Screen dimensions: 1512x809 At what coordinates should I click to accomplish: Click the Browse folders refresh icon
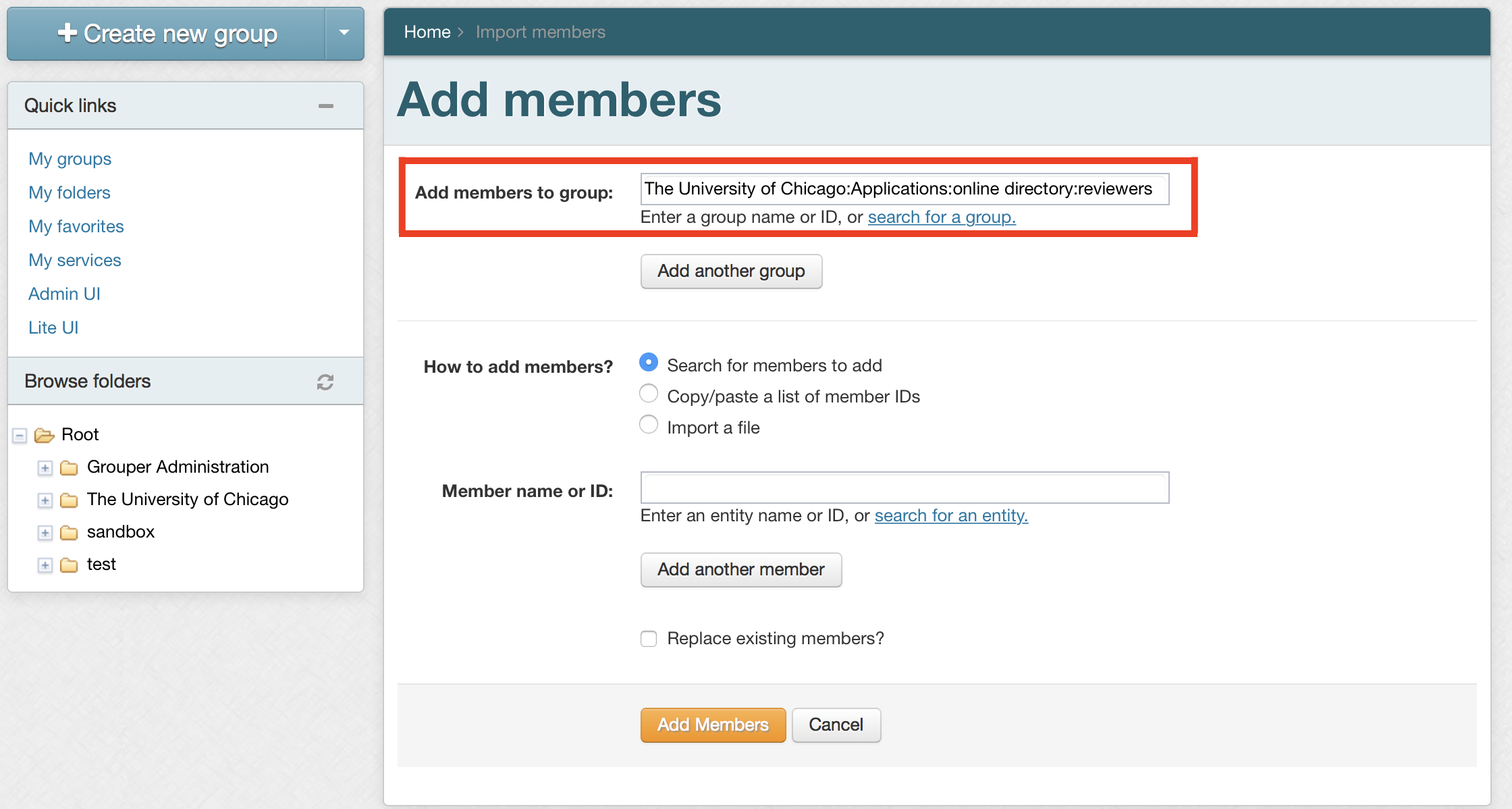click(325, 382)
